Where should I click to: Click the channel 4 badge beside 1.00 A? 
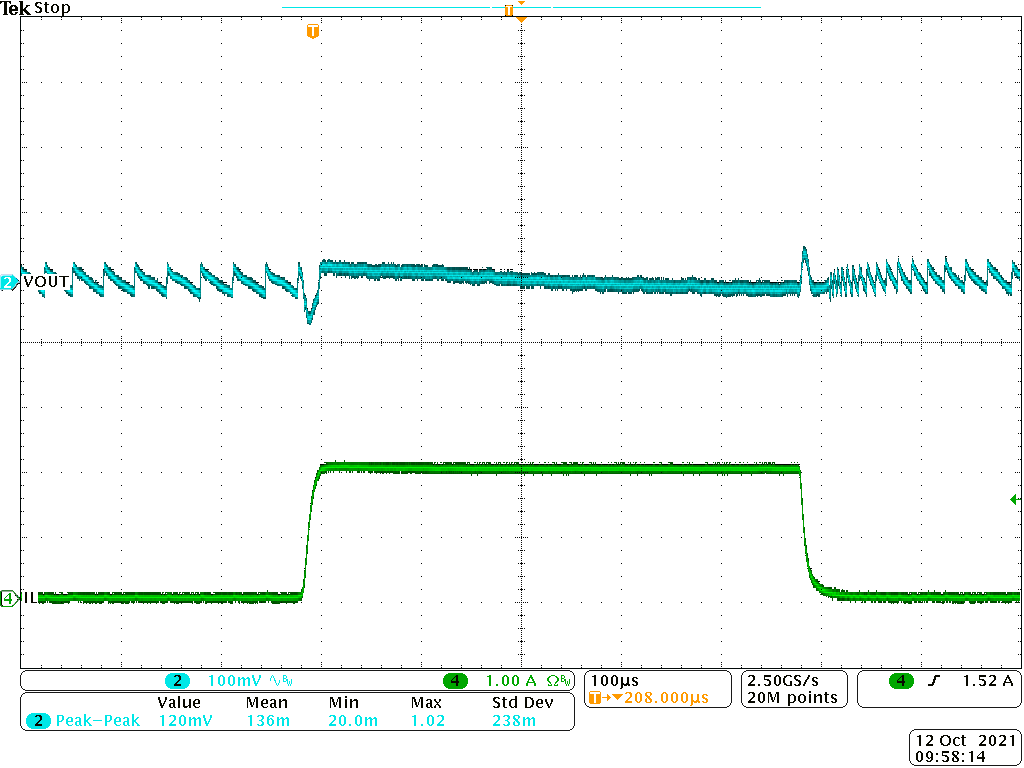click(456, 681)
